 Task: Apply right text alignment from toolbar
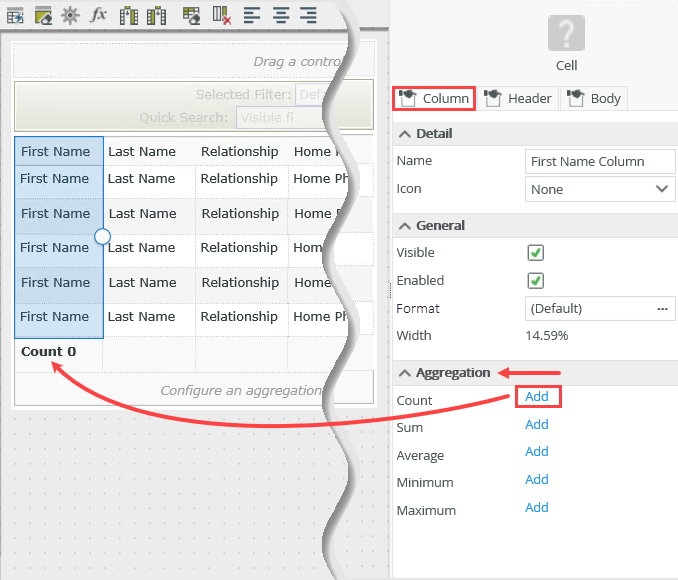[x=309, y=16]
